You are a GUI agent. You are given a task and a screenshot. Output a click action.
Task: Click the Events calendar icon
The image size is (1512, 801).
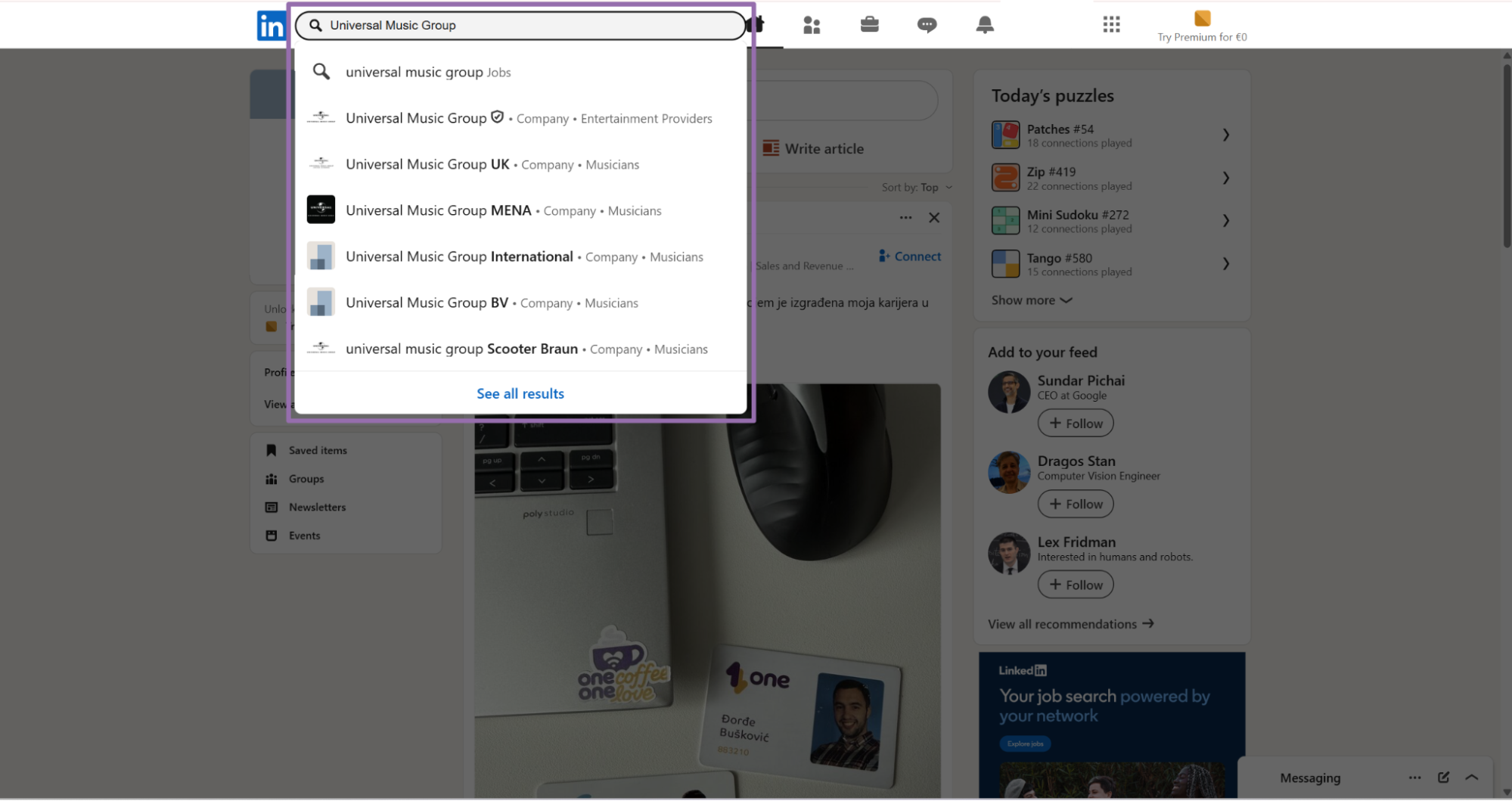(272, 536)
